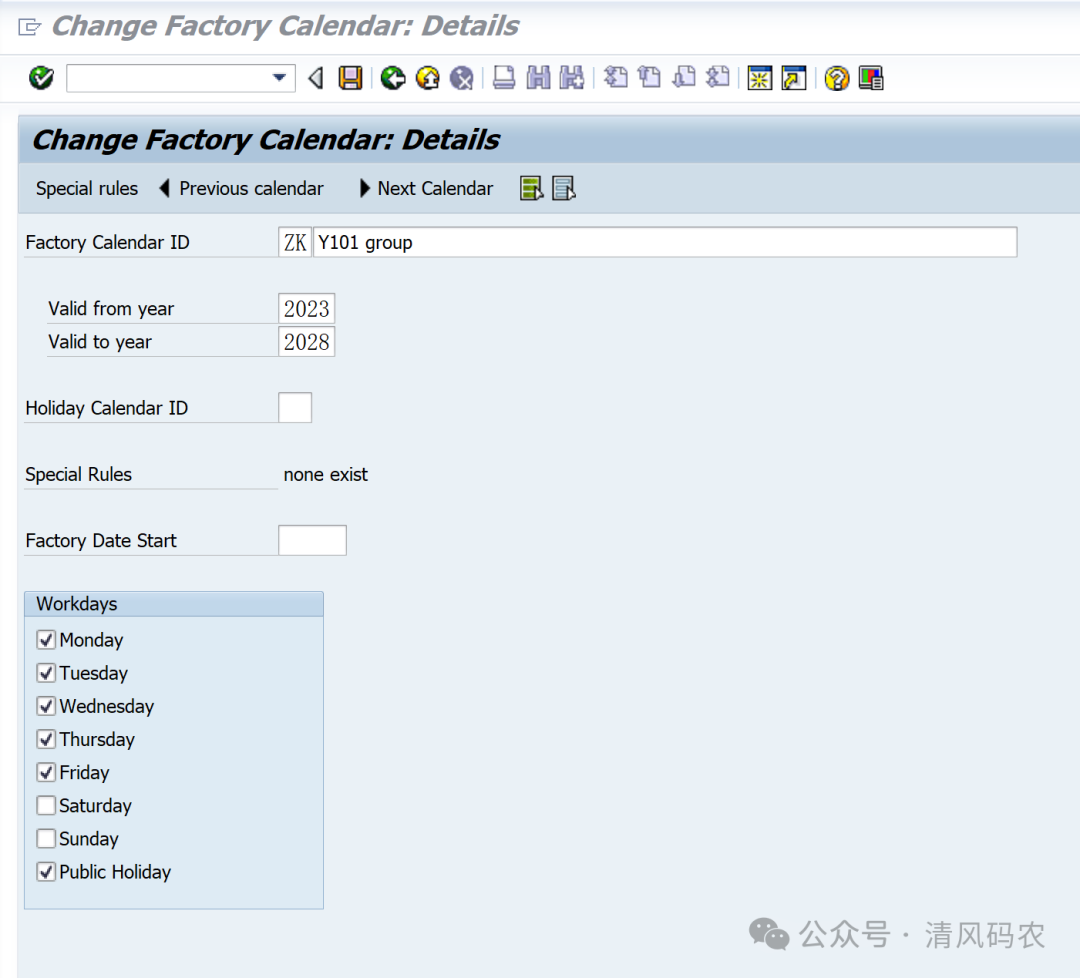Go to Next Calendar
This screenshot has width=1080, height=978.
click(x=426, y=189)
